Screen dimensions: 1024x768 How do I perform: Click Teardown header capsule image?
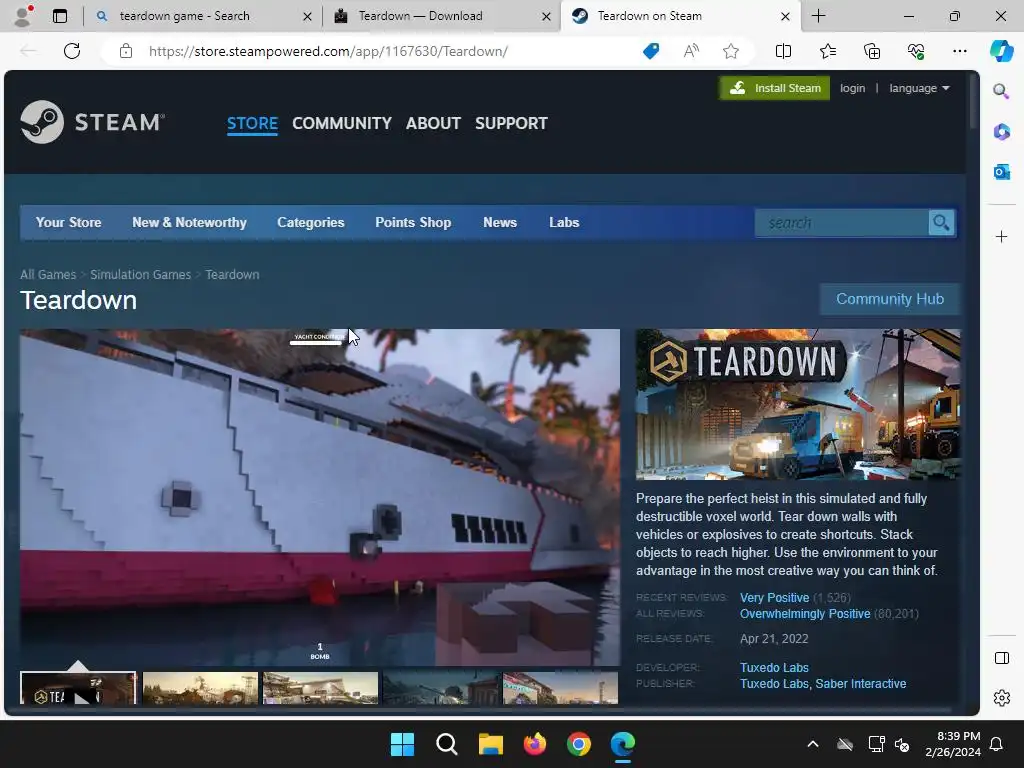[798, 404]
